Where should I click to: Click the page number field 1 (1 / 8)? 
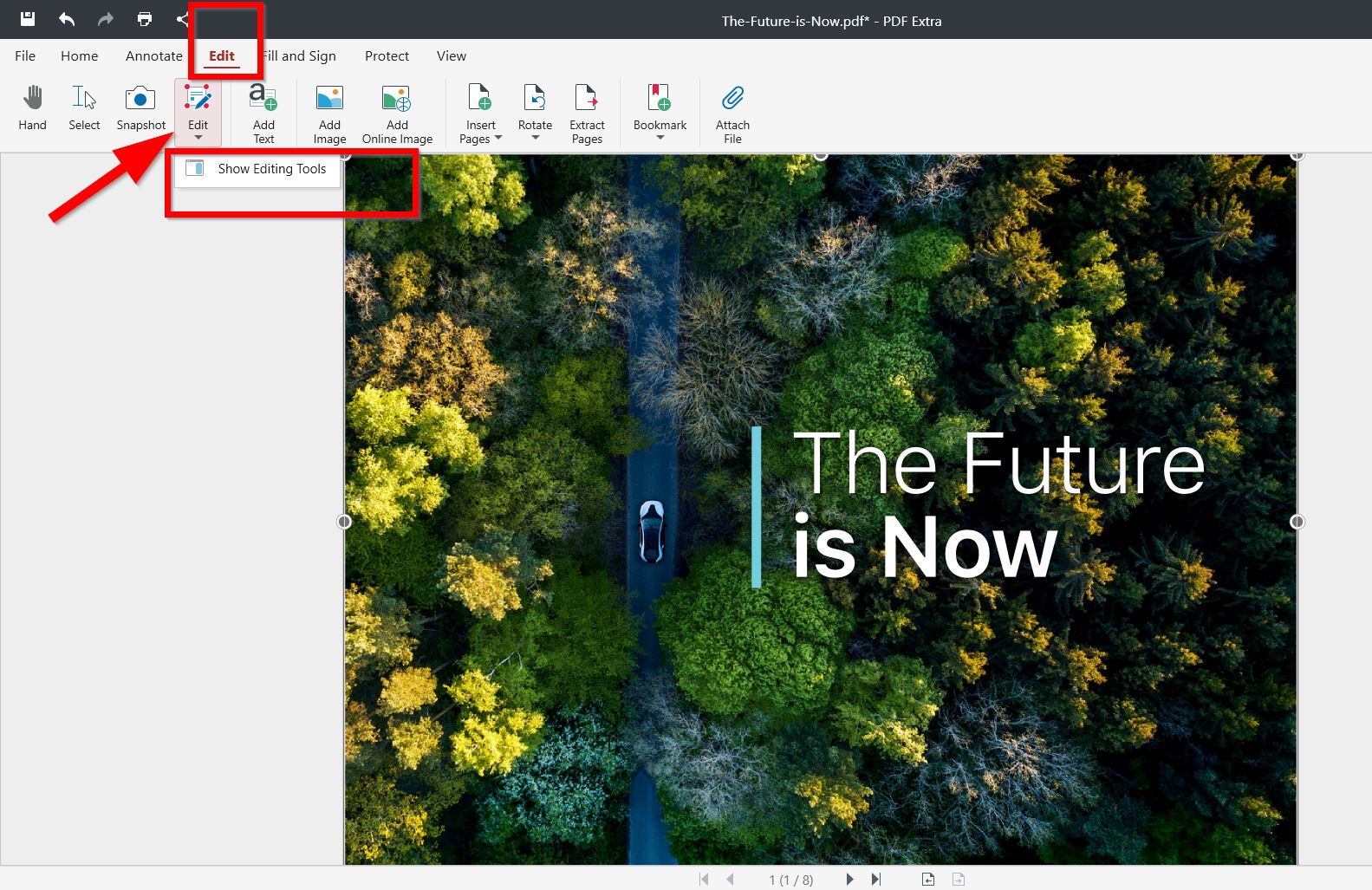[790, 880]
